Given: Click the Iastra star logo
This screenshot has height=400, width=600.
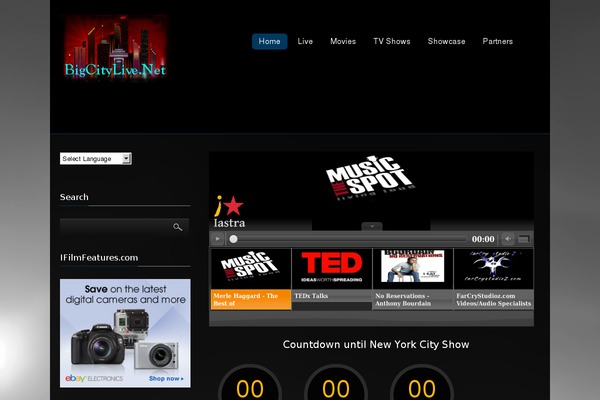Looking at the screenshot, I should [230, 212].
